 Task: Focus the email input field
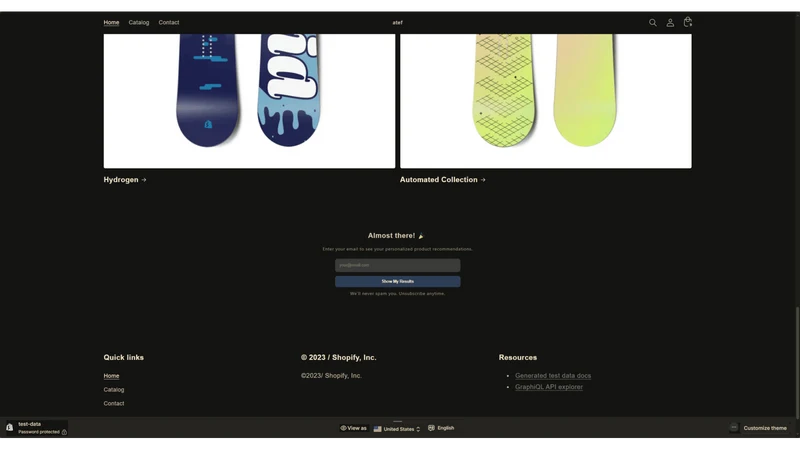[x=397, y=265]
